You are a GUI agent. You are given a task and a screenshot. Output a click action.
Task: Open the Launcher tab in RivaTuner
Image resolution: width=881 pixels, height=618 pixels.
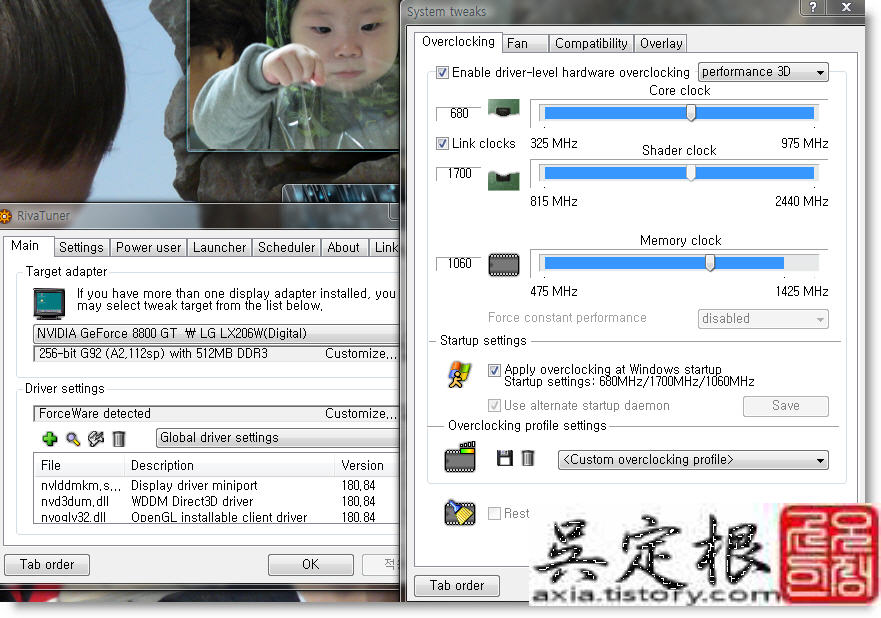click(219, 248)
